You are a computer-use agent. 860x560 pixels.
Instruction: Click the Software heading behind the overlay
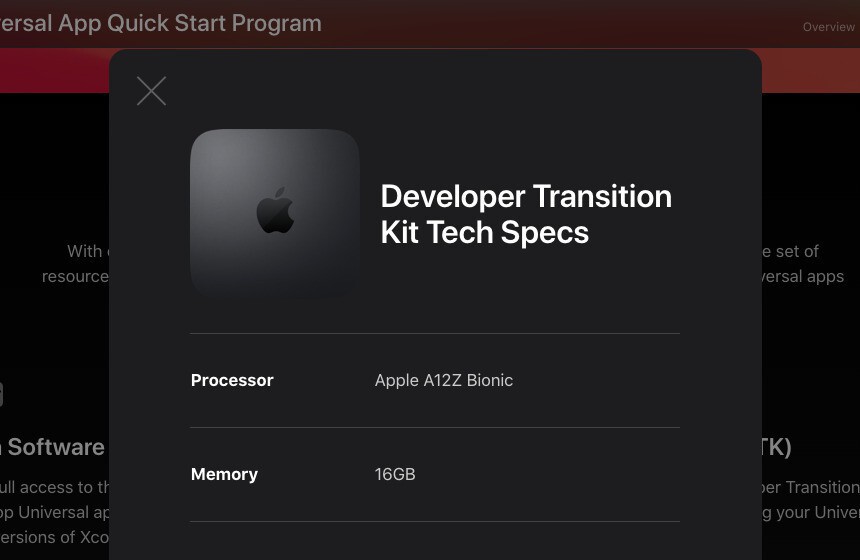(x=54, y=447)
